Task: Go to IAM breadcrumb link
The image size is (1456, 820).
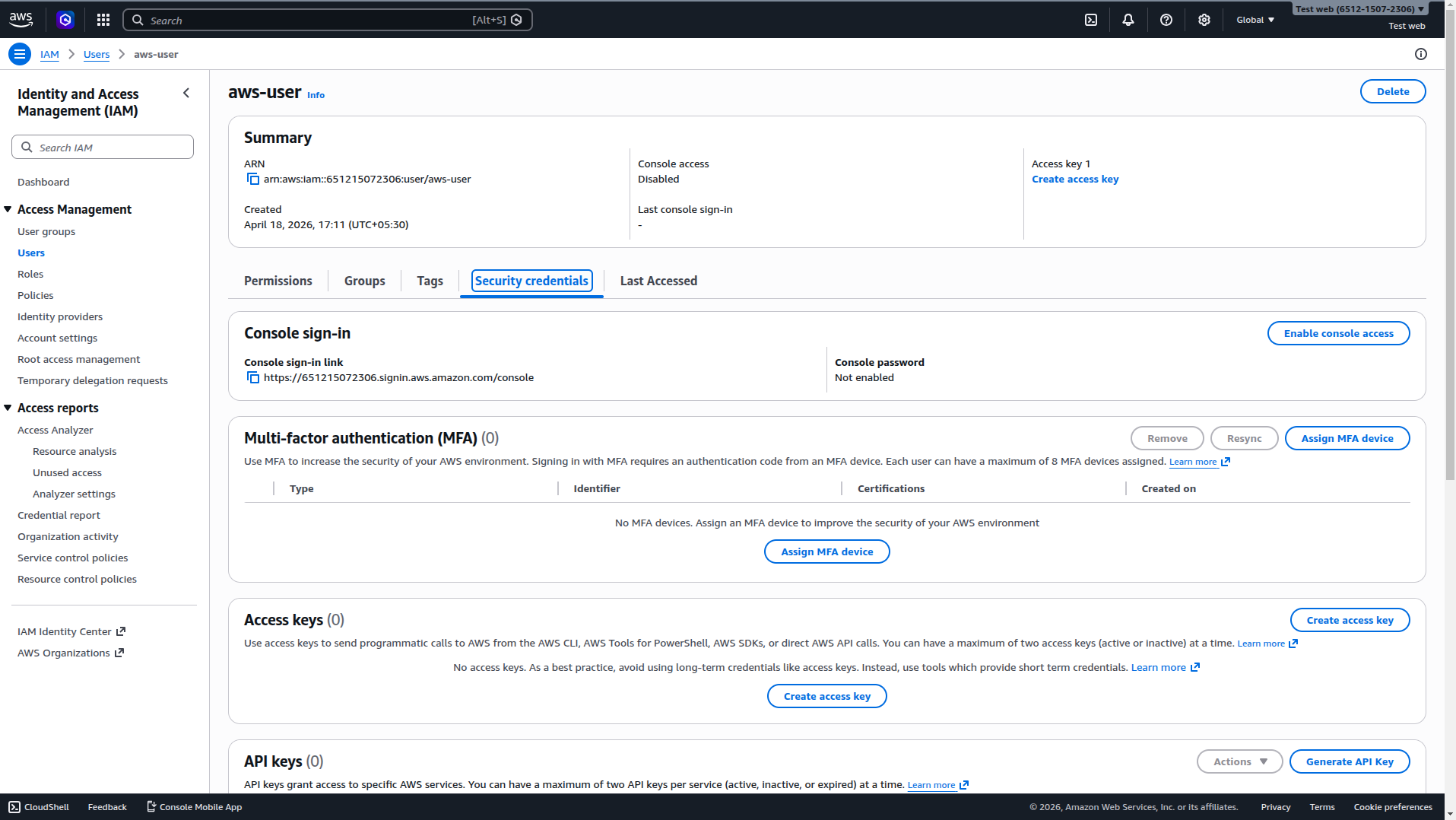Action: pos(49,54)
